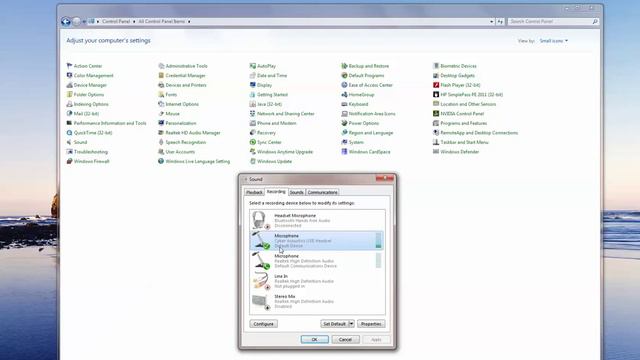
Task: Open Windows Update icon
Action: (253, 161)
